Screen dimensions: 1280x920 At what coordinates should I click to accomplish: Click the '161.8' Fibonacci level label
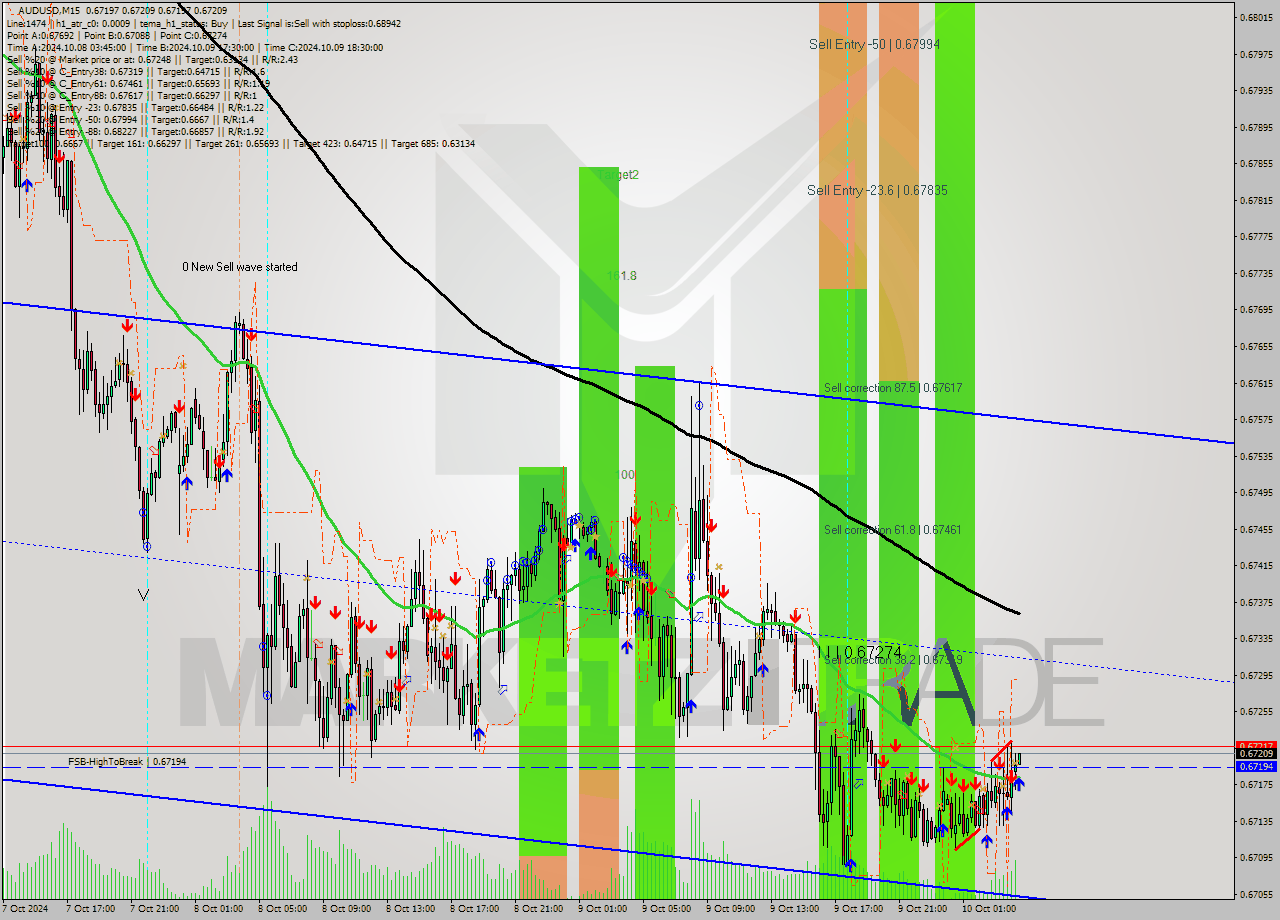pyautogui.click(x=621, y=276)
